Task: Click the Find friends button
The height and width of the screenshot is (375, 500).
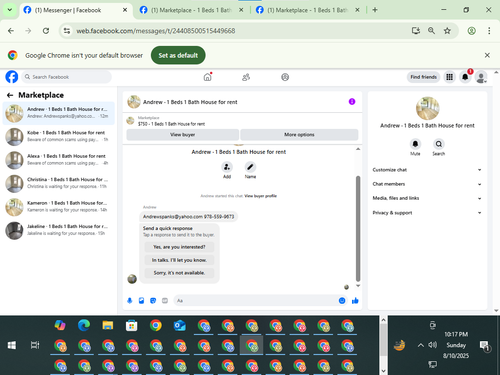Action: point(423,77)
